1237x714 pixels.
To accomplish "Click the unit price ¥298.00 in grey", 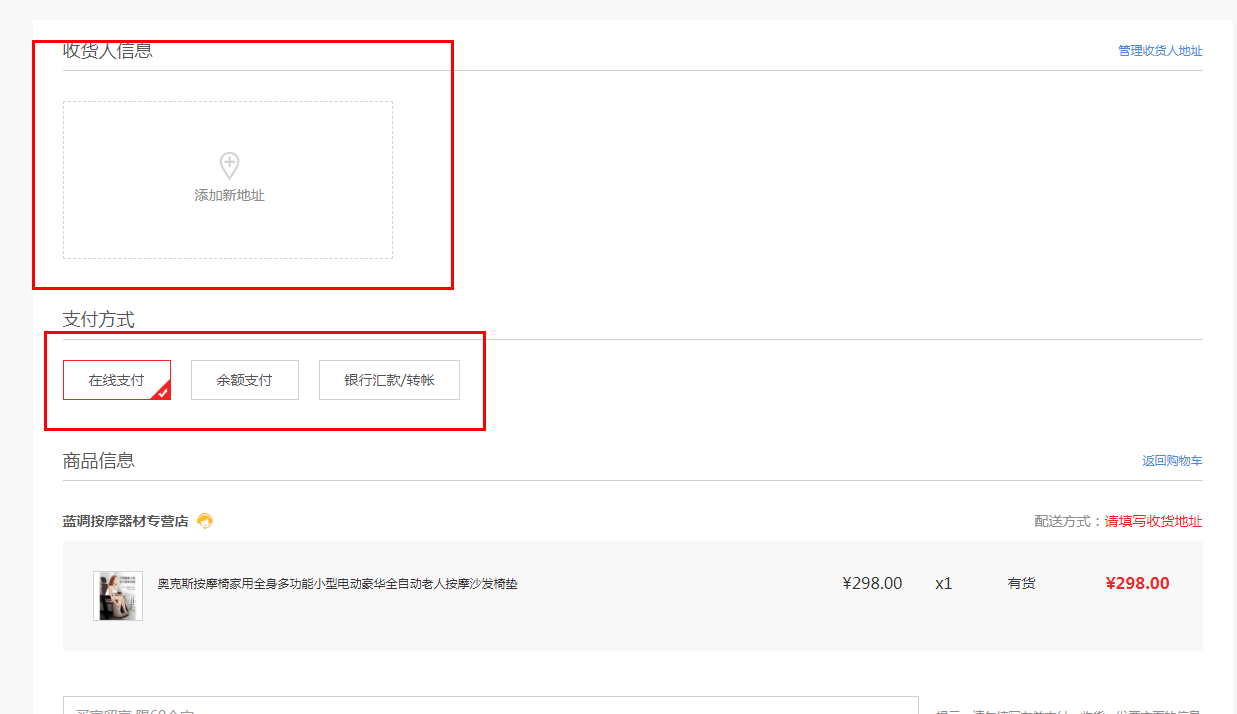I will [x=872, y=583].
